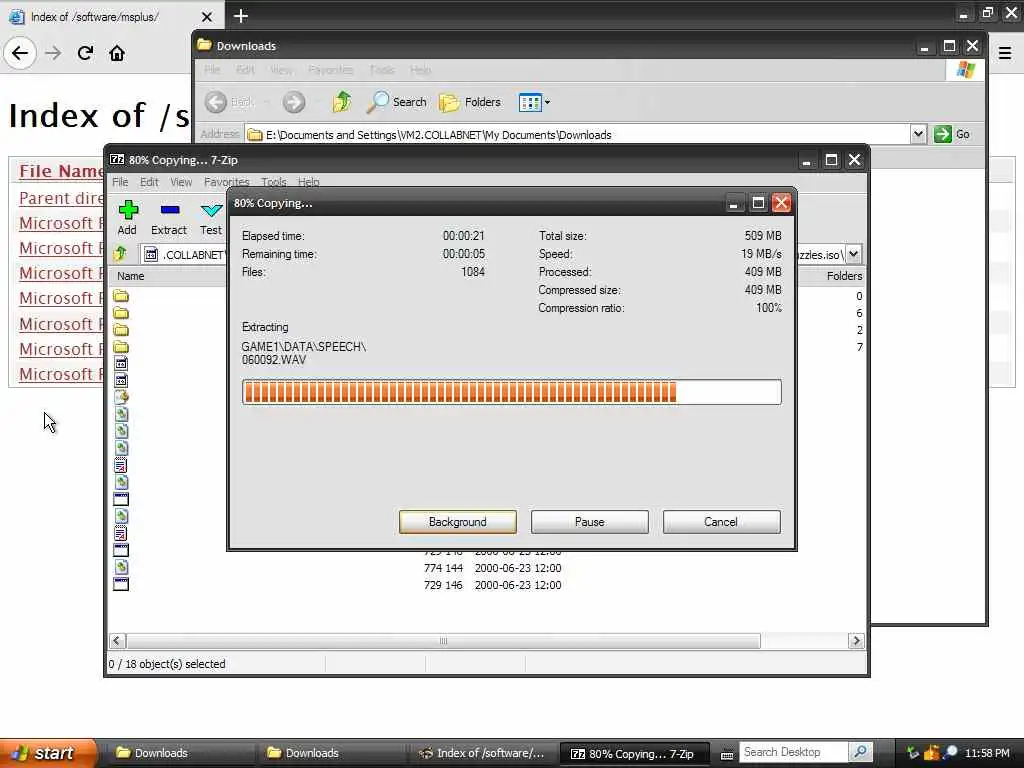Open File menu in 7-Zip window

120,182
